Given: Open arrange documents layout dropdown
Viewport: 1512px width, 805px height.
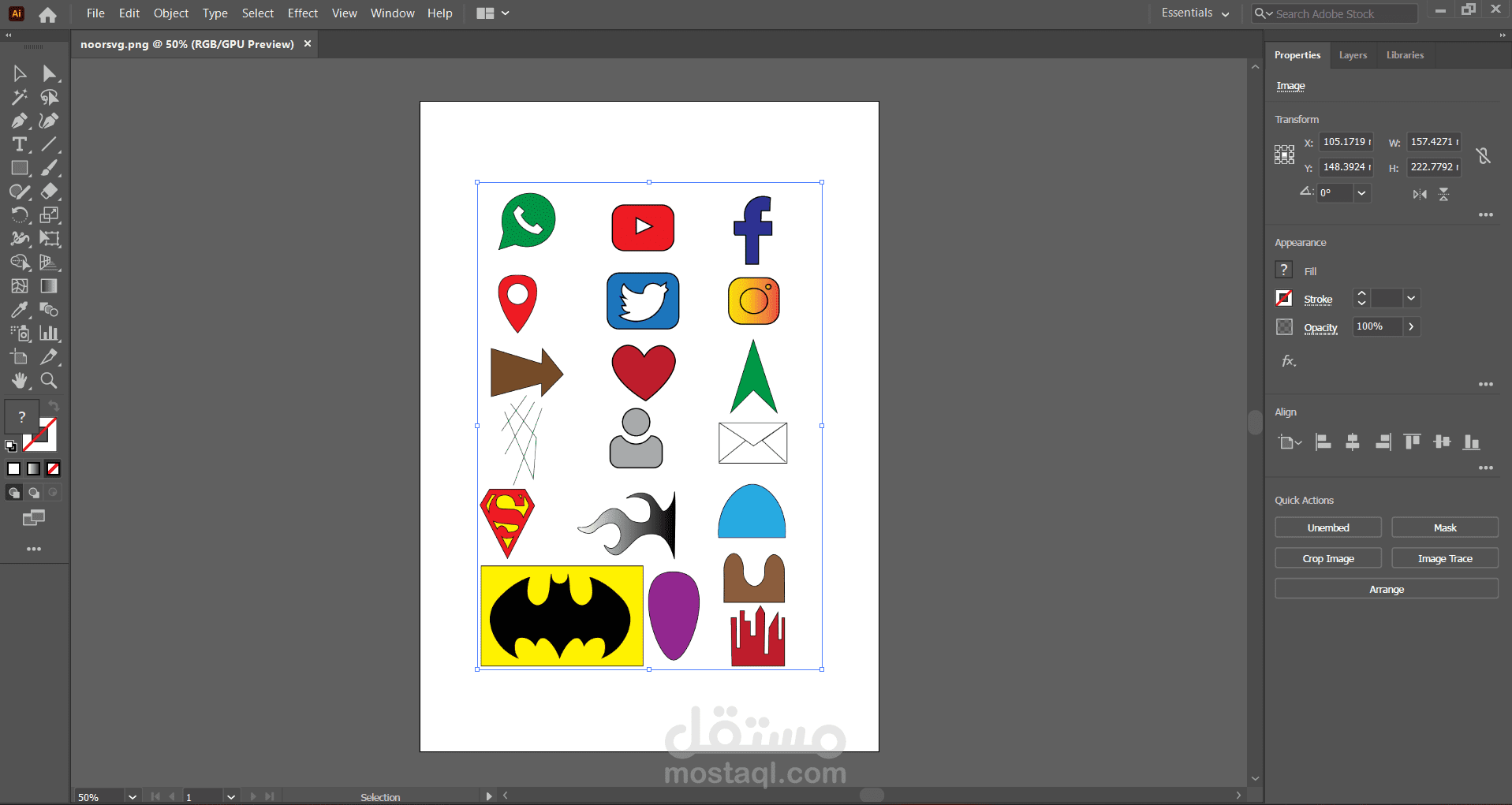Looking at the screenshot, I should (x=493, y=13).
